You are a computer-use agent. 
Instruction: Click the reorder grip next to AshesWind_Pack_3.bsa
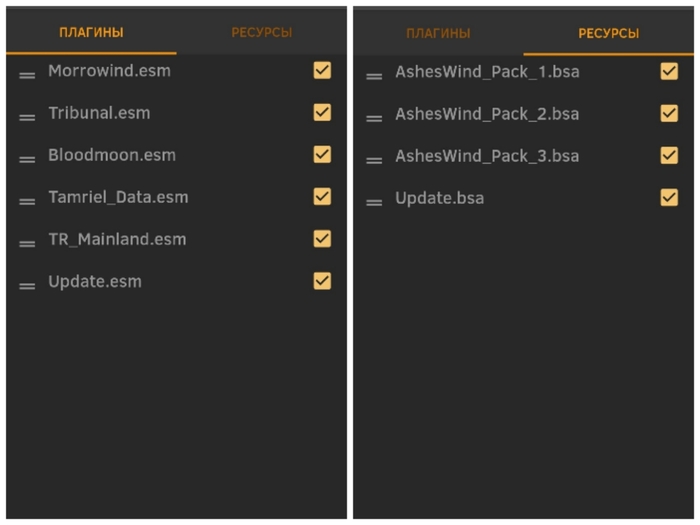(x=374, y=159)
